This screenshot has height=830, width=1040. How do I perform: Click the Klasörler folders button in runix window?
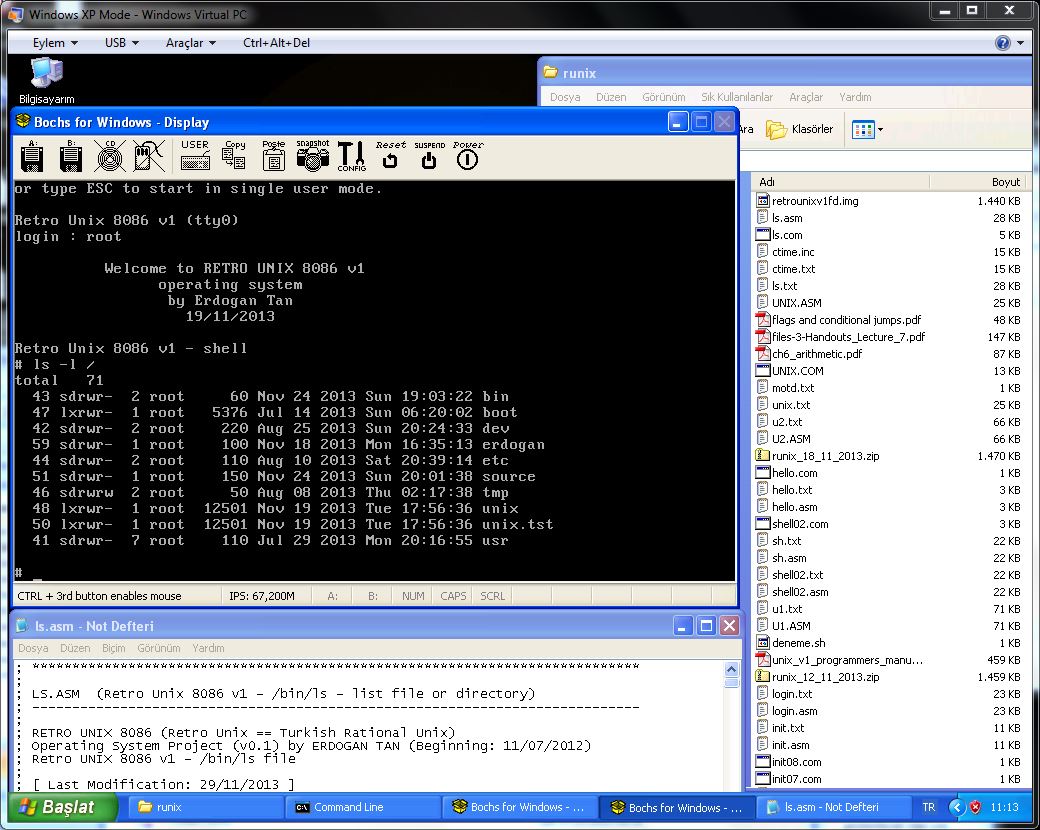(x=799, y=129)
